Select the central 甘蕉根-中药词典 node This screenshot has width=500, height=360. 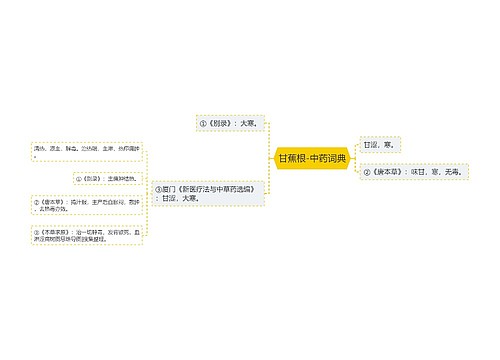(312, 158)
